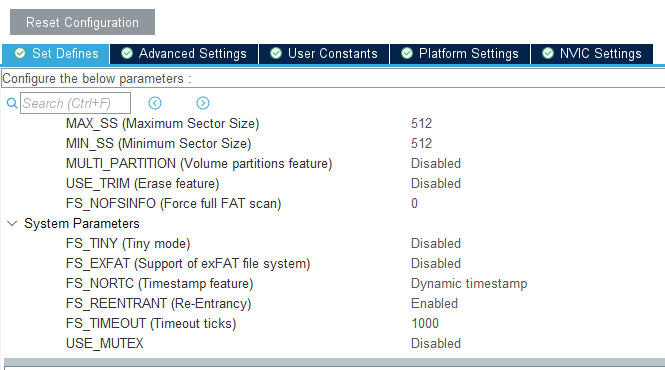Click in the Search (Ctrl+F) field

[75, 103]
